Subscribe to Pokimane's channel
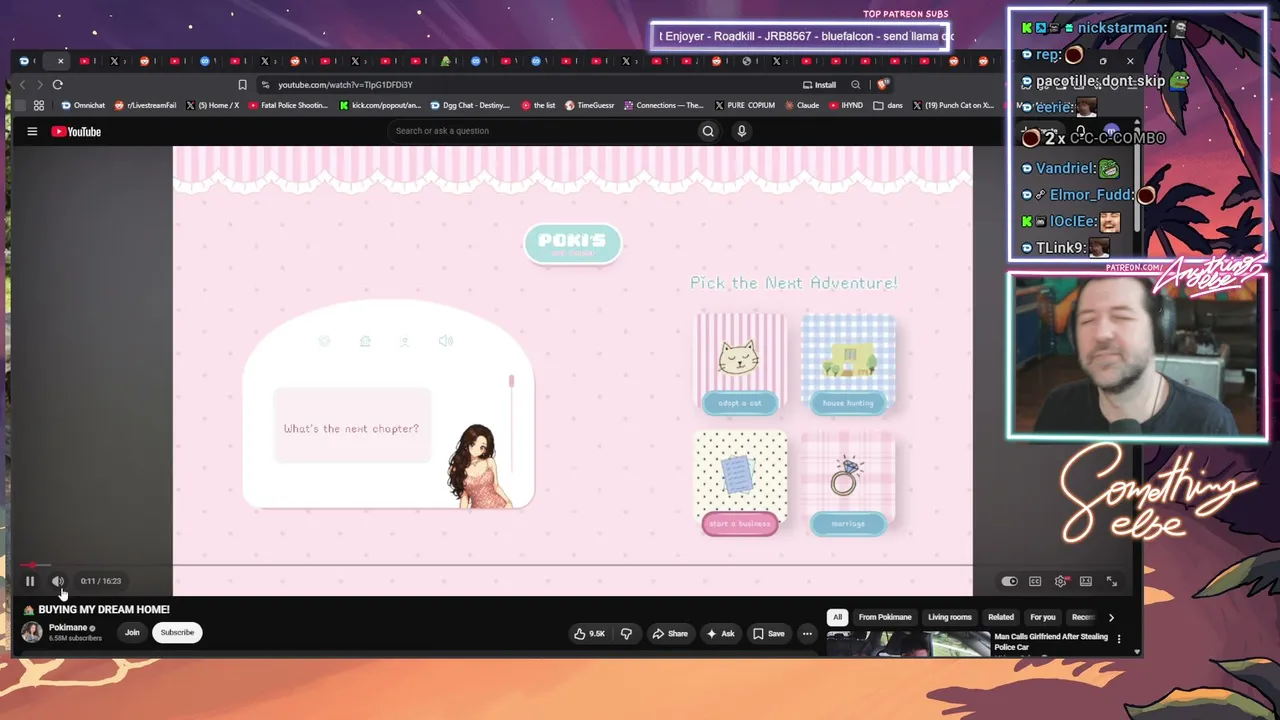Viewport: 1280px width, 720px height. point(177,632)
